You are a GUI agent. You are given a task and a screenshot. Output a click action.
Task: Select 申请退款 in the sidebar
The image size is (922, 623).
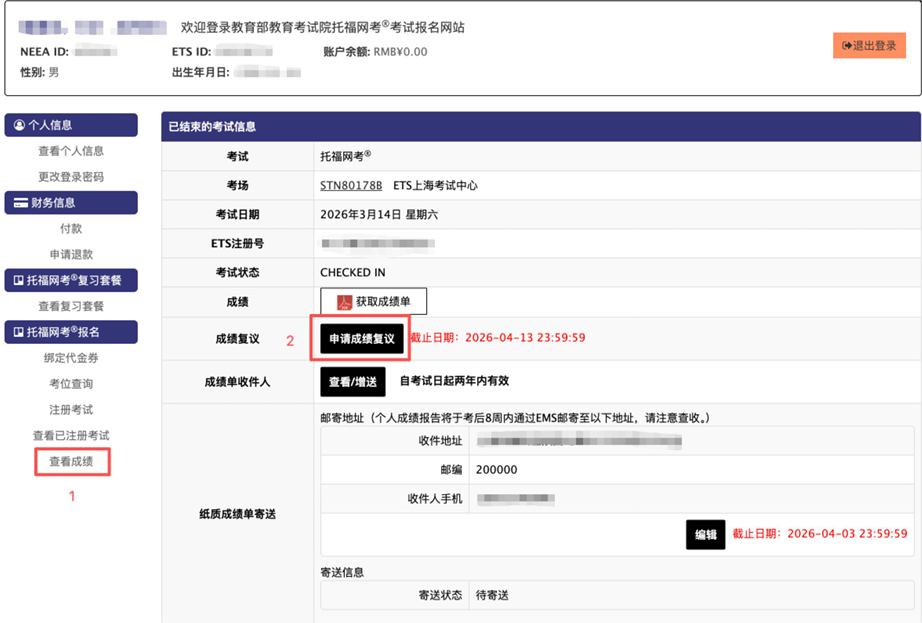(71, 254)
